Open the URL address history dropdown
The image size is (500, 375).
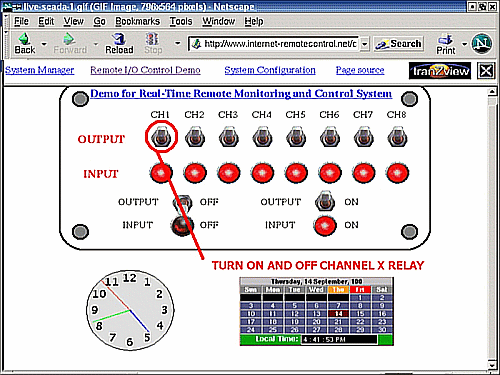point(365,44)
